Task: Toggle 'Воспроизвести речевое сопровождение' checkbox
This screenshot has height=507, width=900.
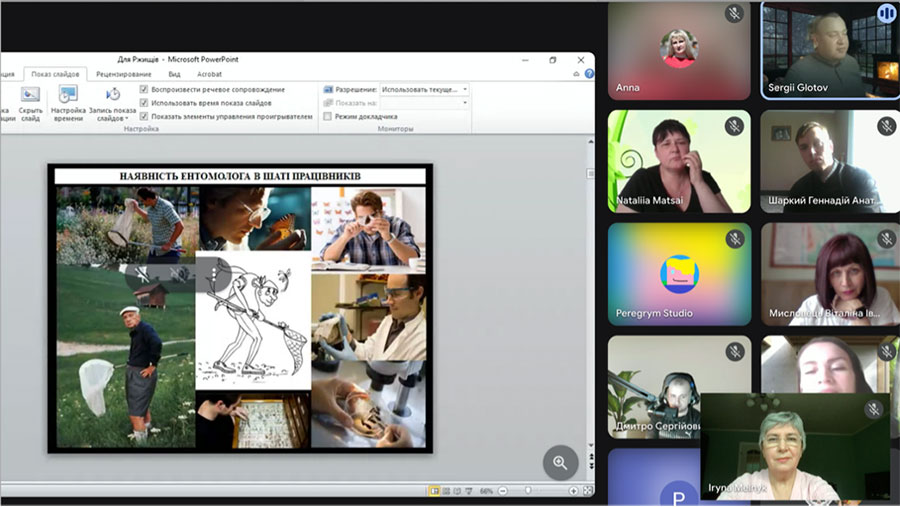Action: pos(145,90)
